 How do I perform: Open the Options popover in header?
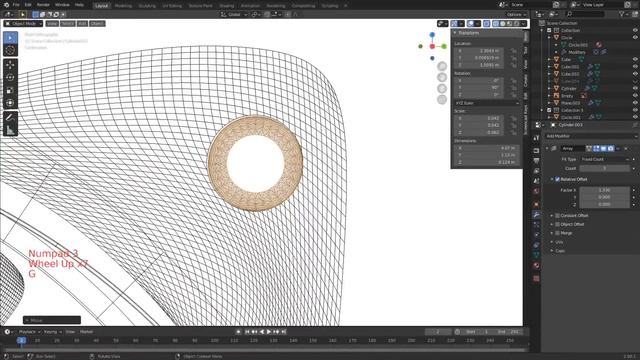coord(516,14)
